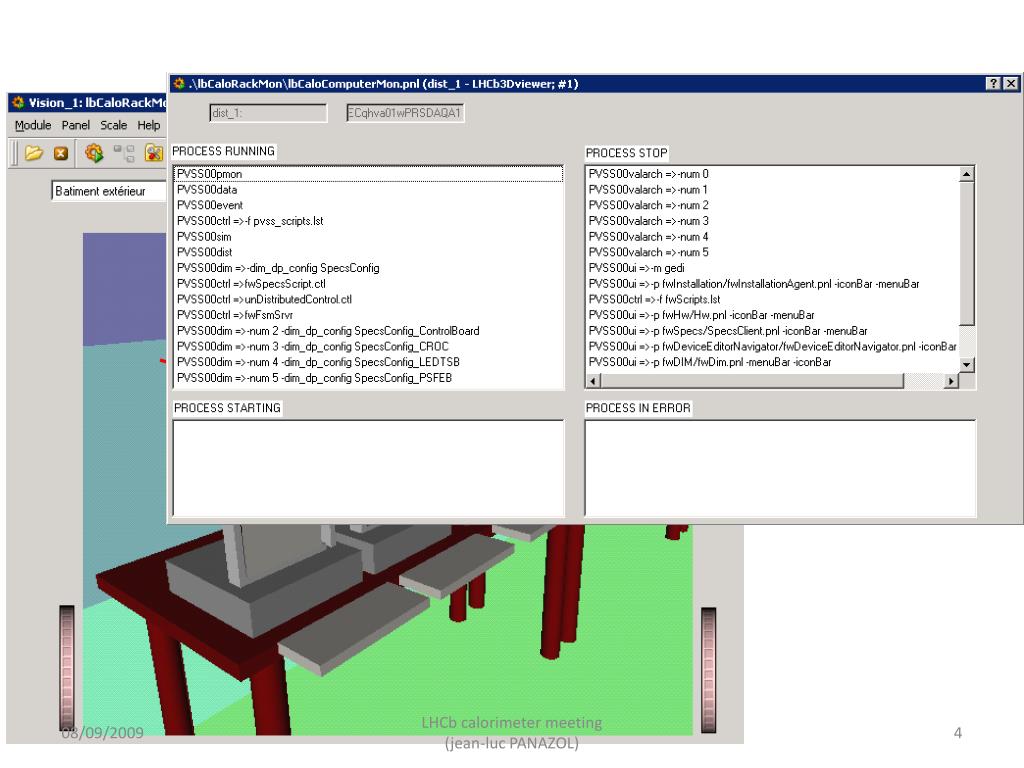Click the open folder icon in Vision toolbar
The width and height of the screenshot is (1024, 768).
point(34,153)
